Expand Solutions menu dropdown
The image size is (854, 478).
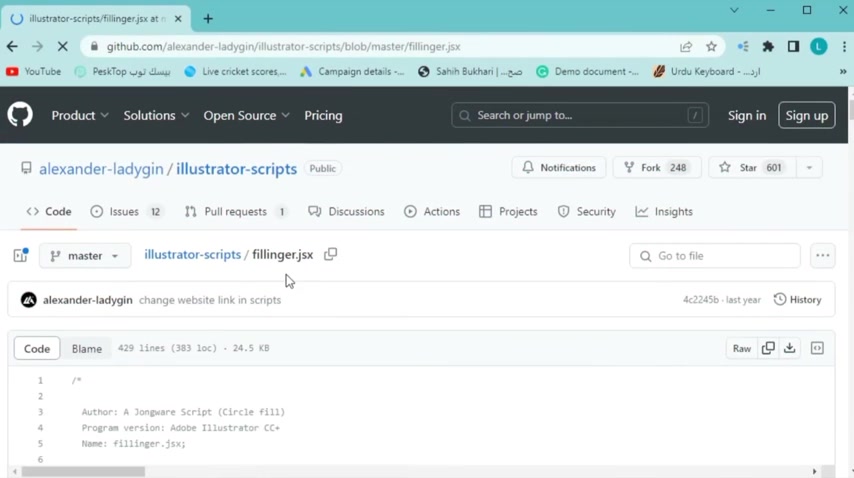(x=156, y=115)
